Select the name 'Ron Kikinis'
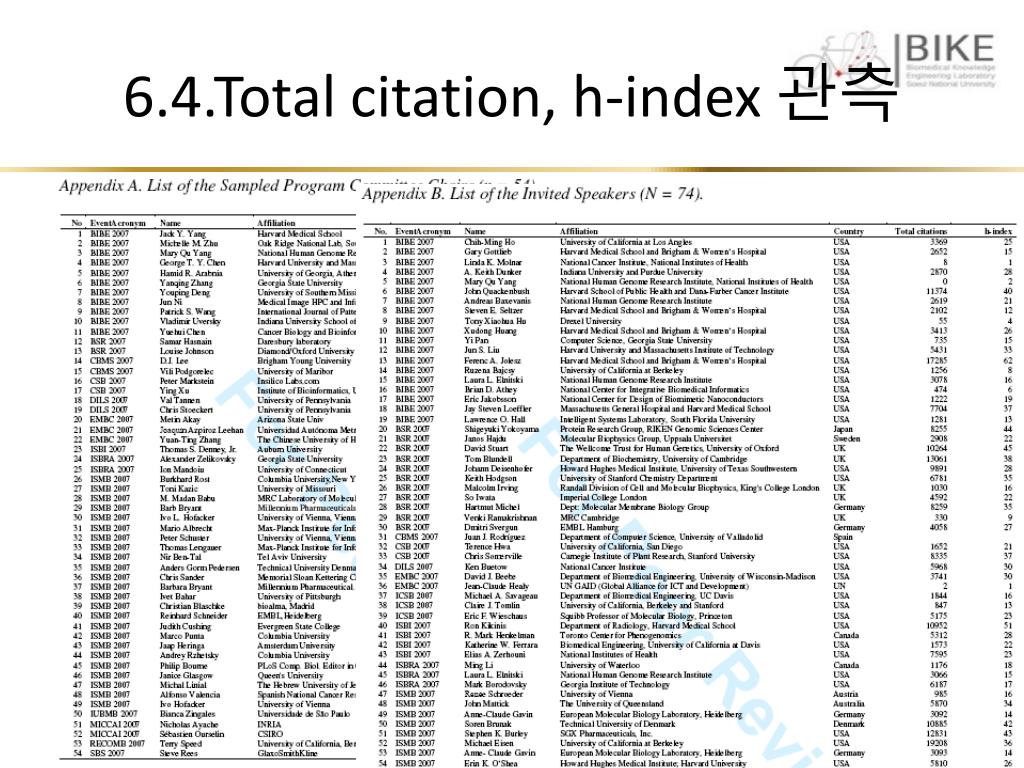Viewport: 1024px width, 768px height. [x=485, y=625]
